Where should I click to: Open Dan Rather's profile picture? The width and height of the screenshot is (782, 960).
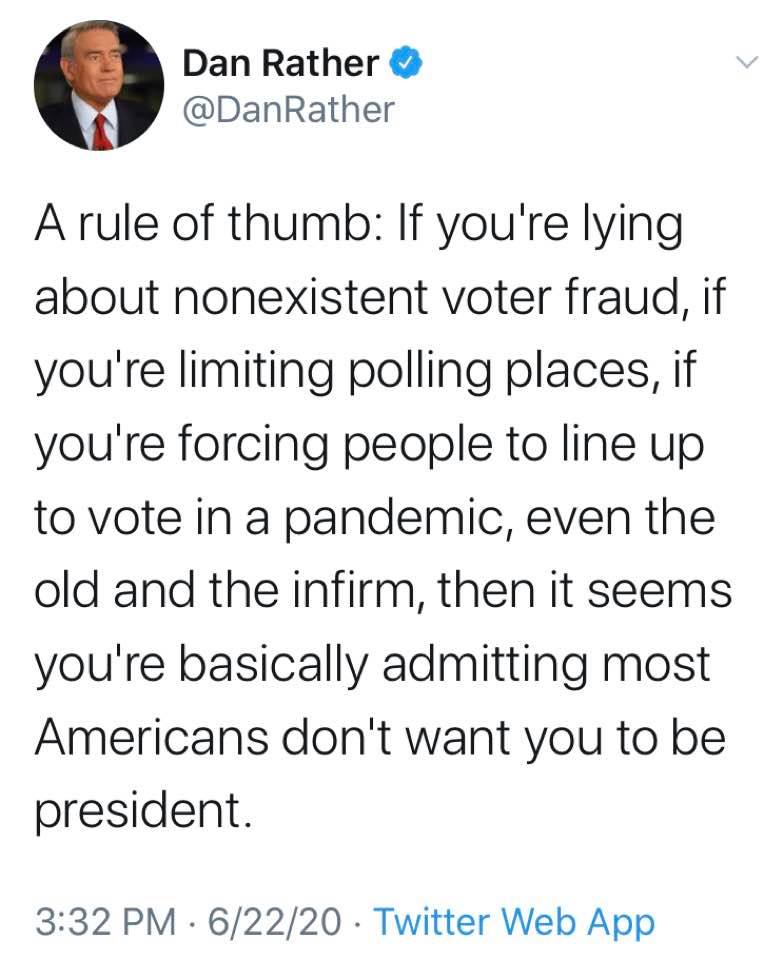click(x=99, y=84)
